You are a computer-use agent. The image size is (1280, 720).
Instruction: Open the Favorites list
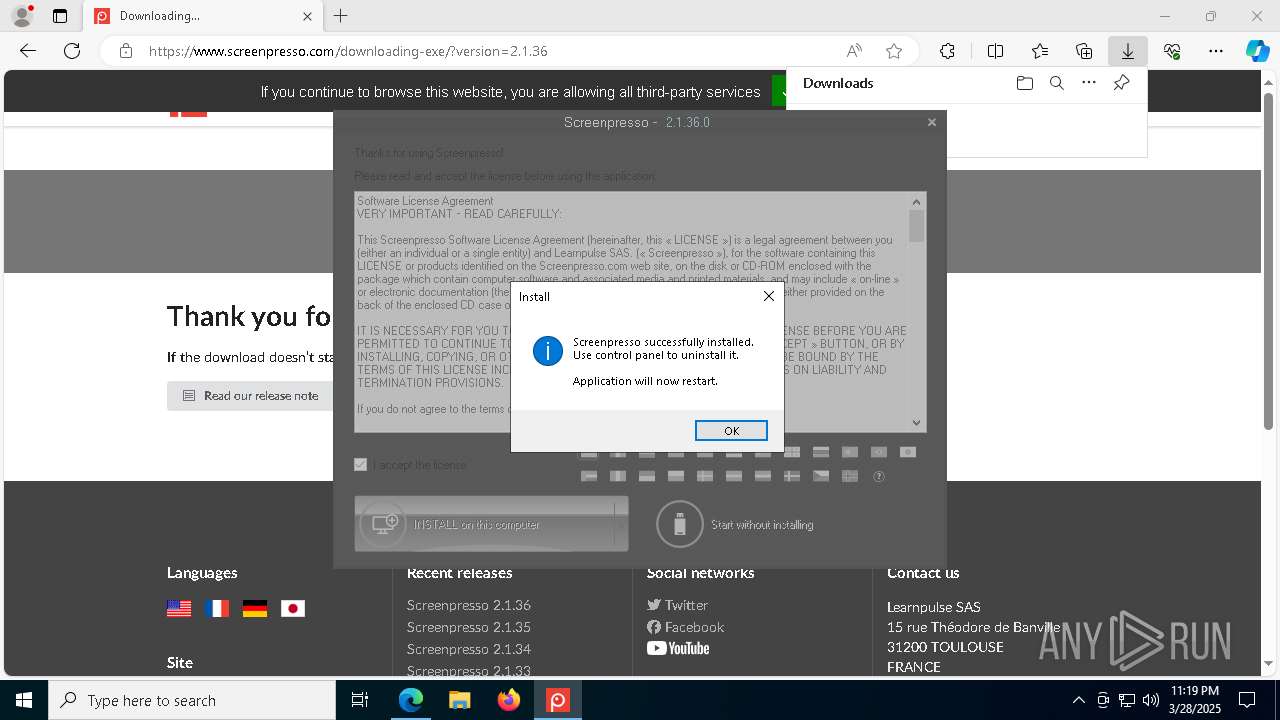pos(1040,51)
